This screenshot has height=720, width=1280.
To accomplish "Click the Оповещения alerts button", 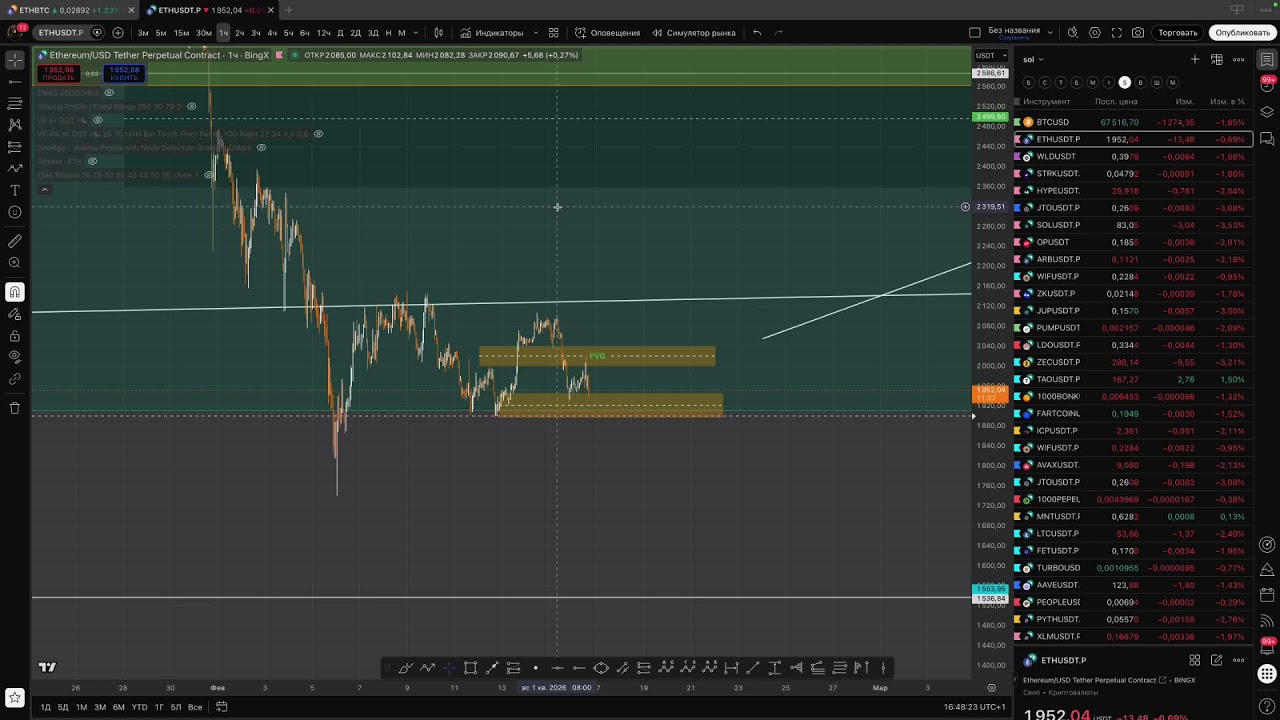I will click(607, 33).
